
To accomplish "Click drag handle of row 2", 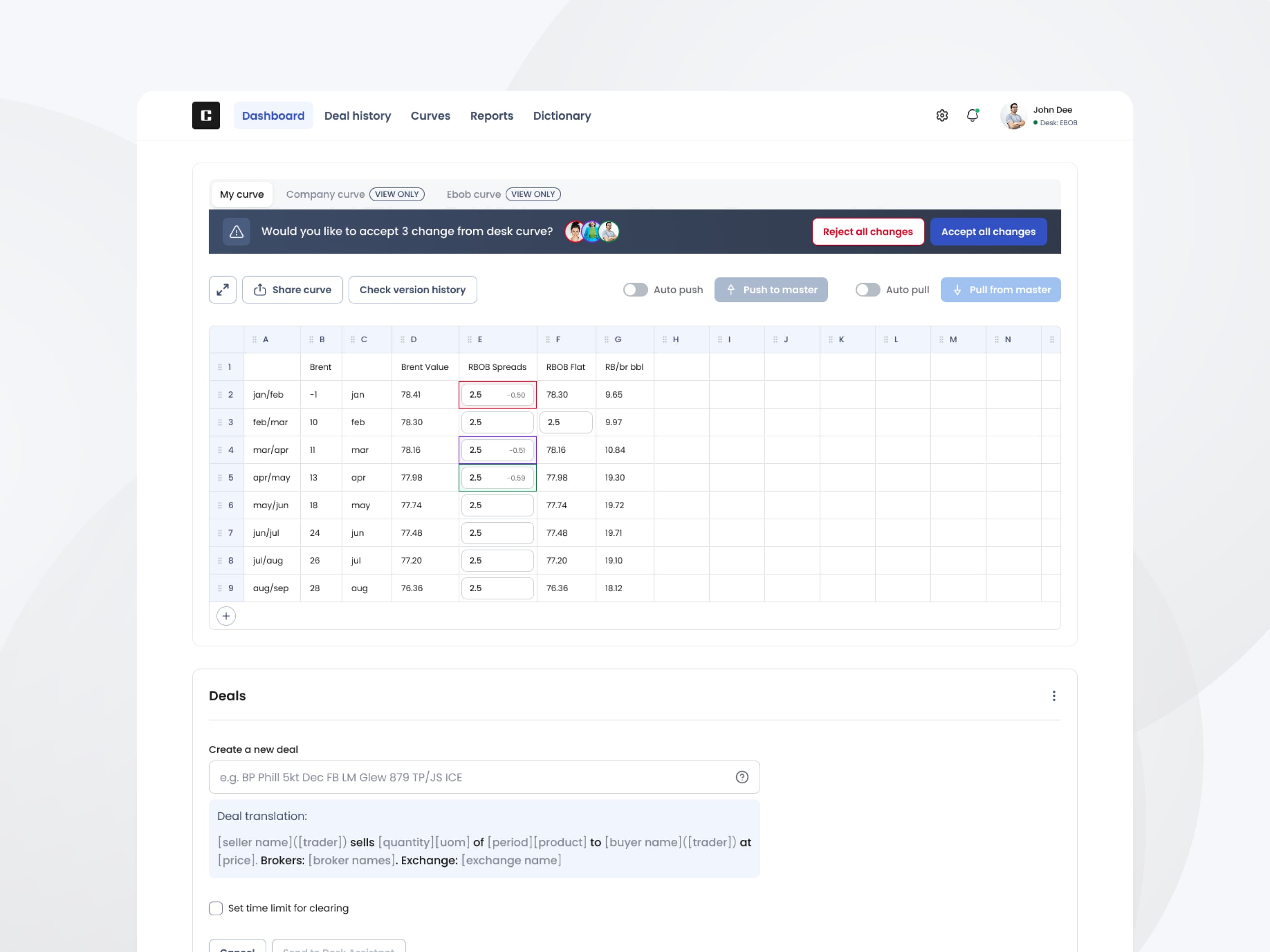I will pyautogui.click(x=220, y=395).
